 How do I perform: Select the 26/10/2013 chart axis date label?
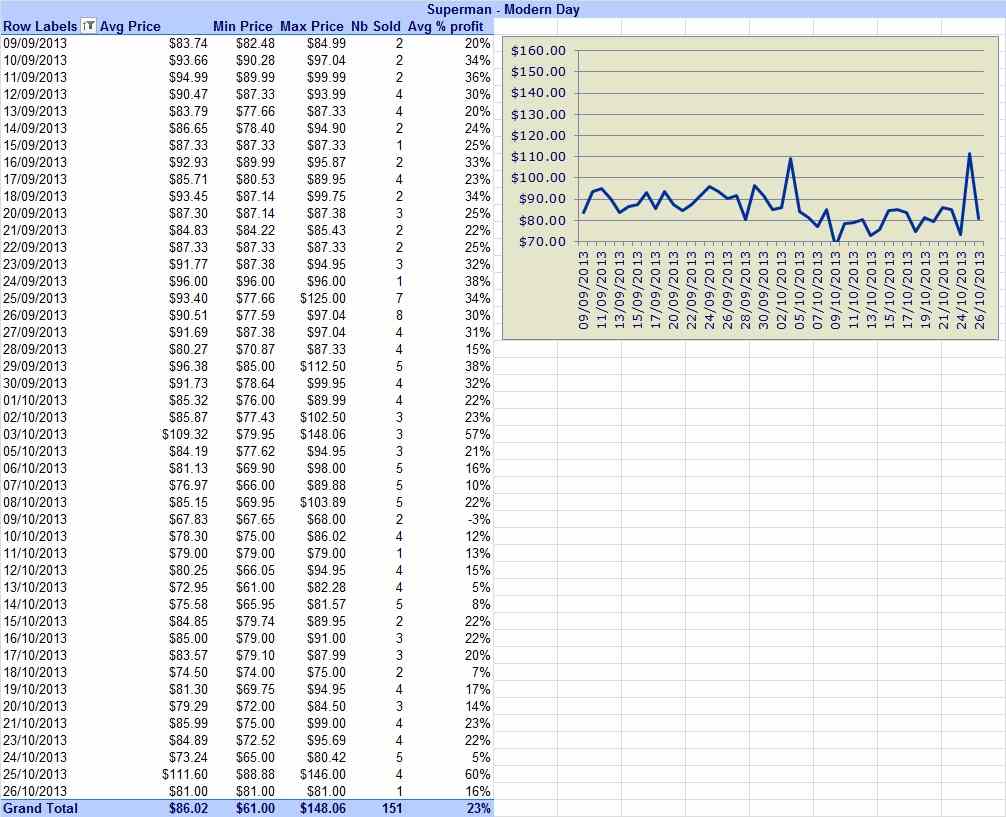[x=979, y=290]
